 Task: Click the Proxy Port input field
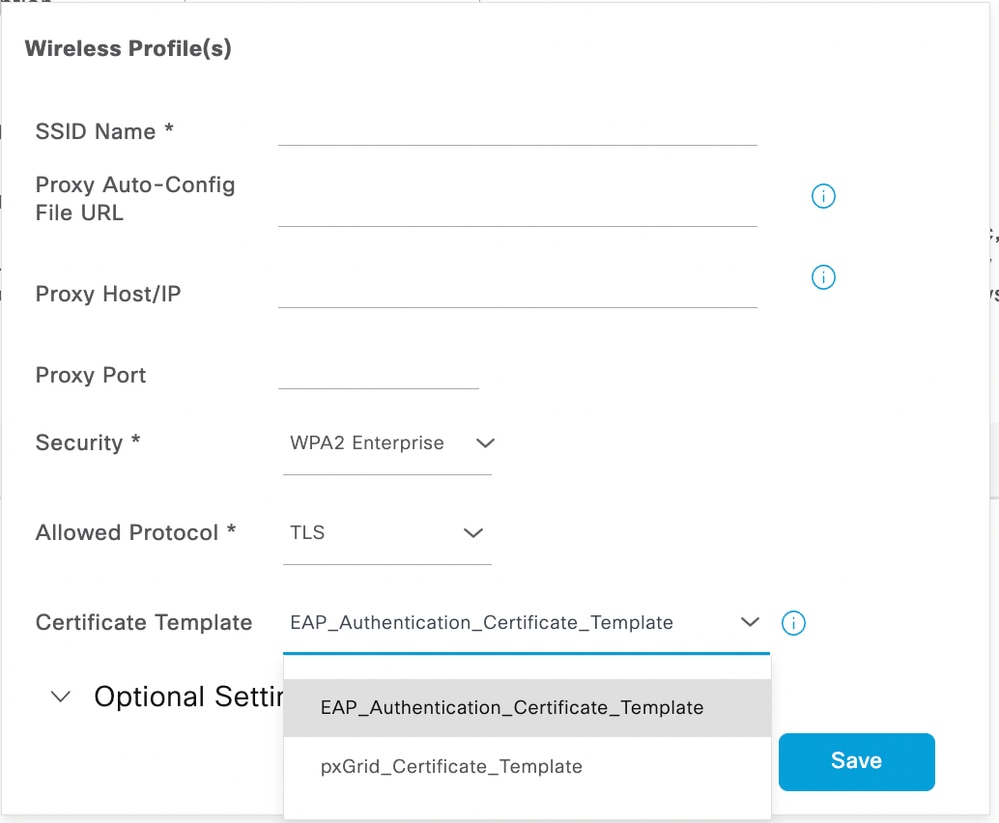click(x=378, y=380)
